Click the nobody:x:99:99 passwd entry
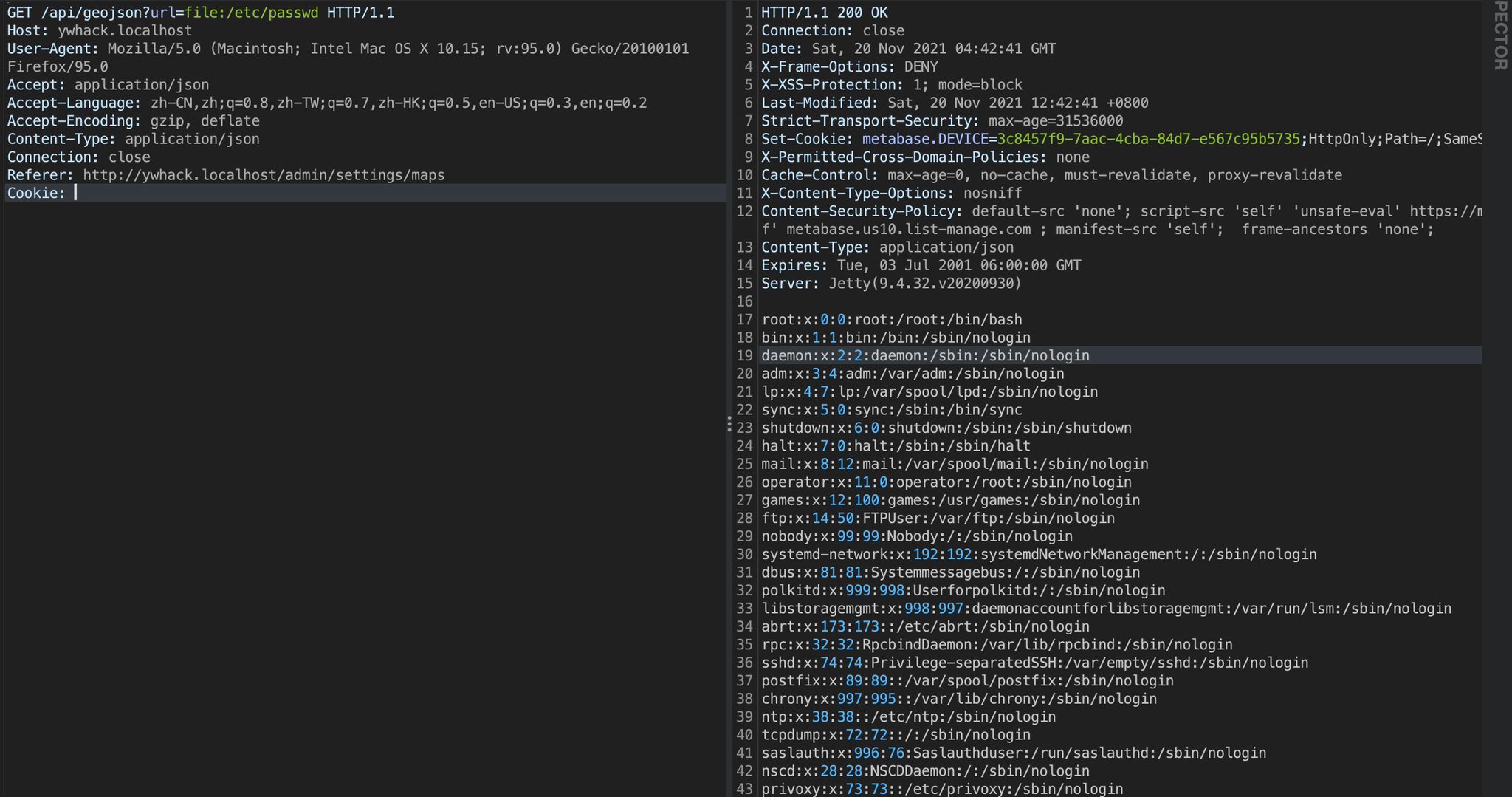Image resolution: width=1512 pixels, height=797 pixels. click(x=917, y=537)
